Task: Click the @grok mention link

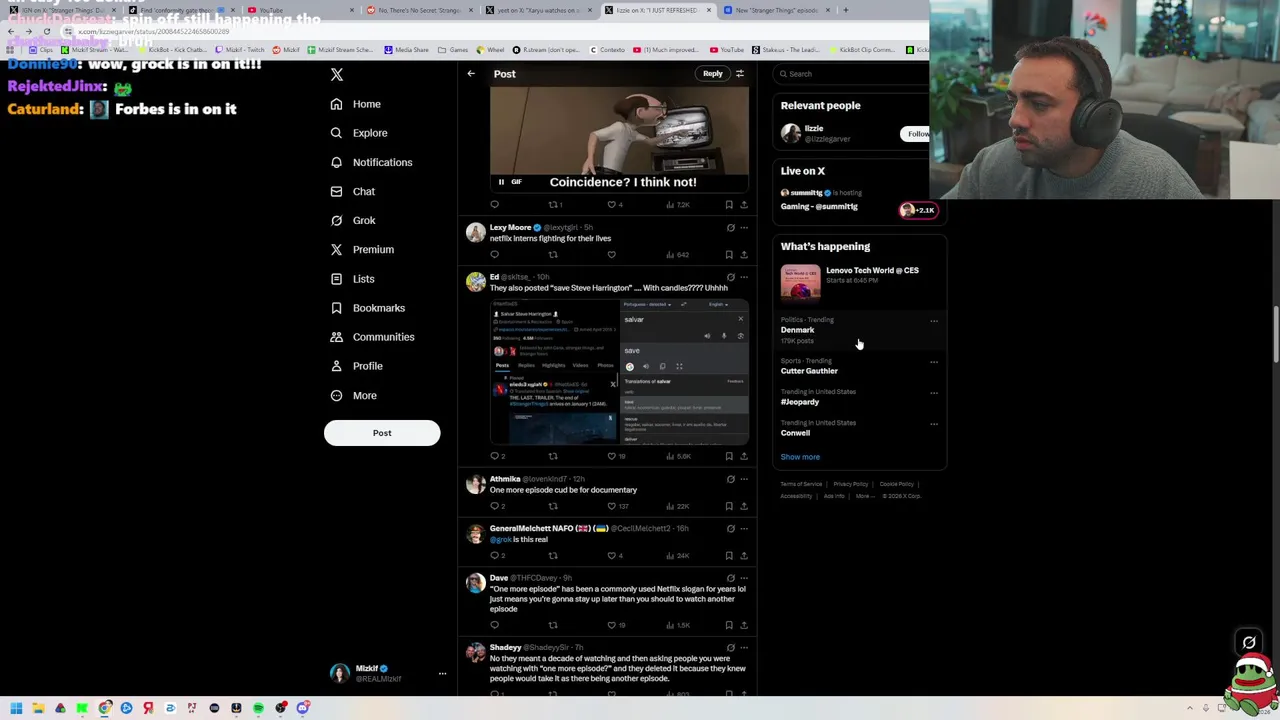Action: pos(500,539)
